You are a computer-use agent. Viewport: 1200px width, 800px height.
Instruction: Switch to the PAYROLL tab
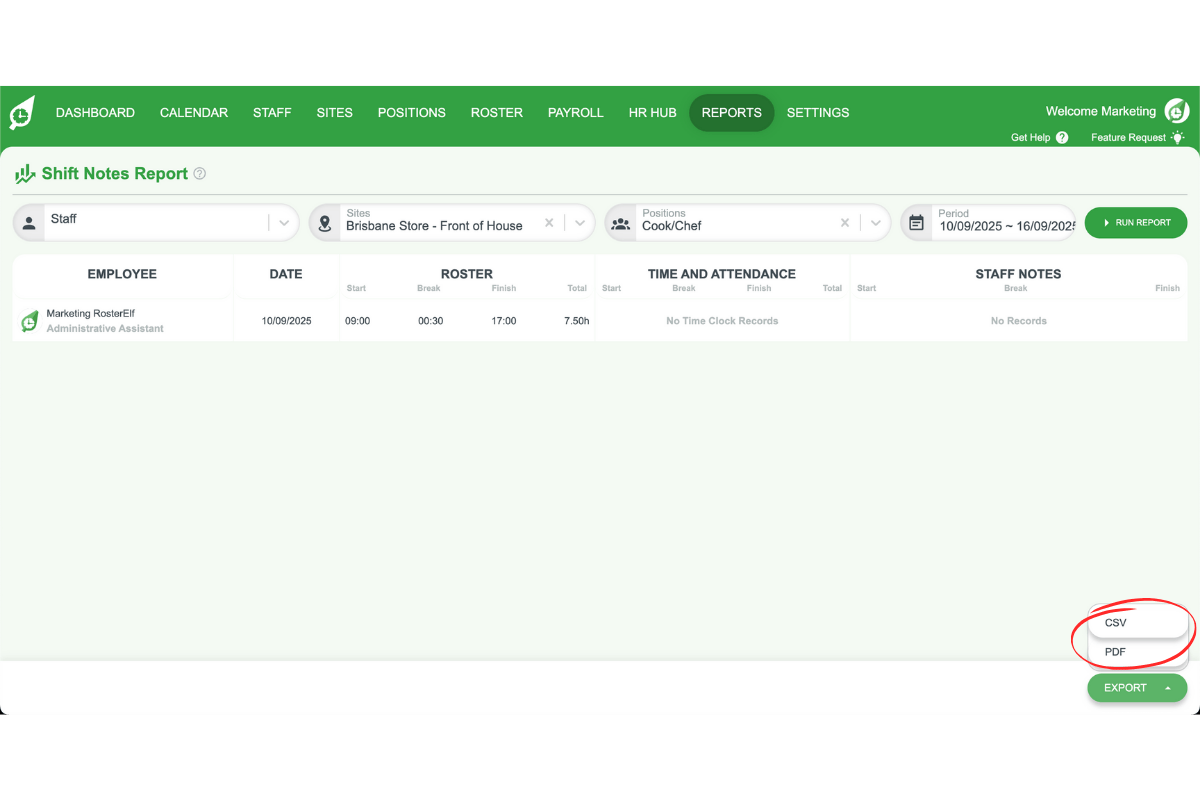tap(575, 112)
